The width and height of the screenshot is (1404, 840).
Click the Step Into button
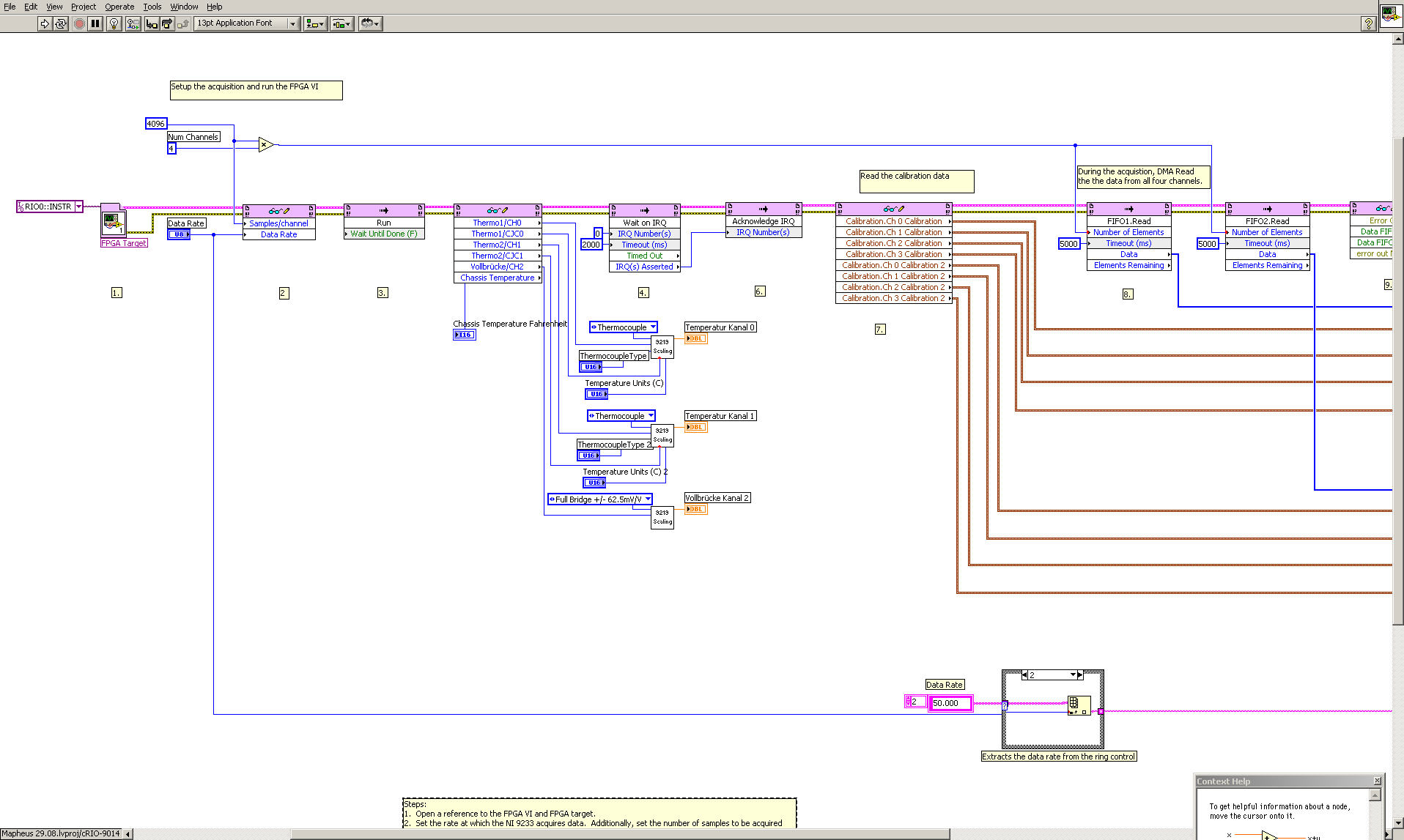(x=151, y=23)
